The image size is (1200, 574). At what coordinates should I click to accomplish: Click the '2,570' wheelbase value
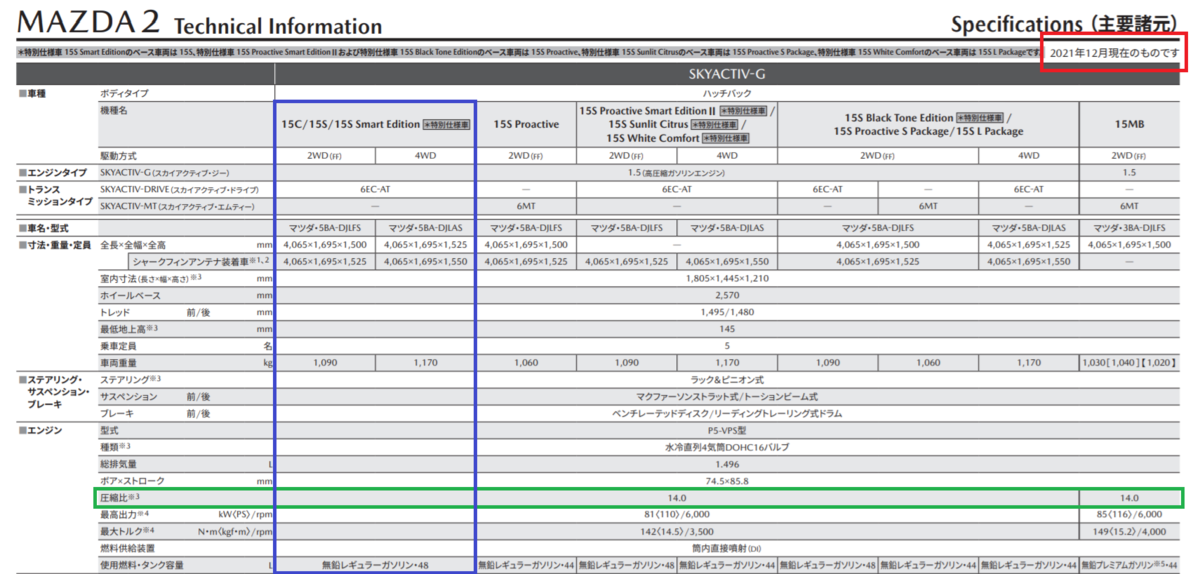(x=727, y=295)
